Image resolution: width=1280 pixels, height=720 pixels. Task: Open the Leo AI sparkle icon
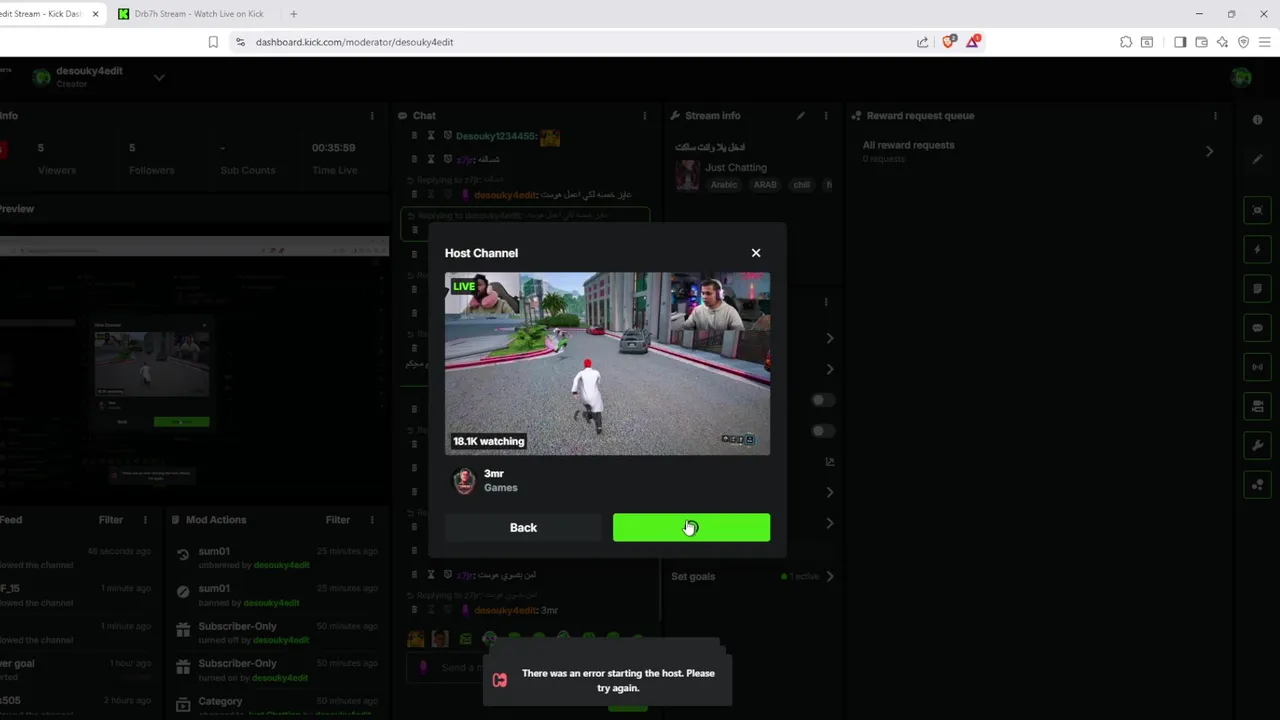coord(1222,42)
